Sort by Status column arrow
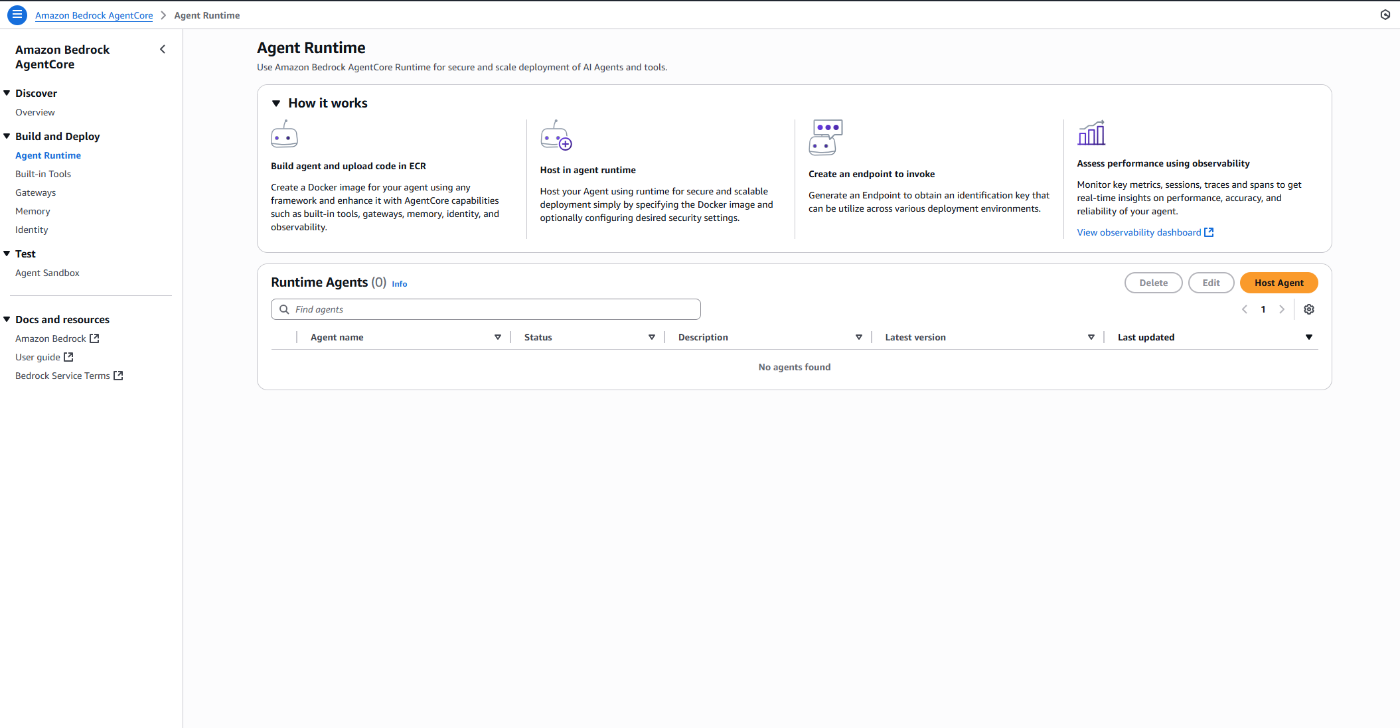The height and width of the screenshot is (728, 1400). (652, 338)
